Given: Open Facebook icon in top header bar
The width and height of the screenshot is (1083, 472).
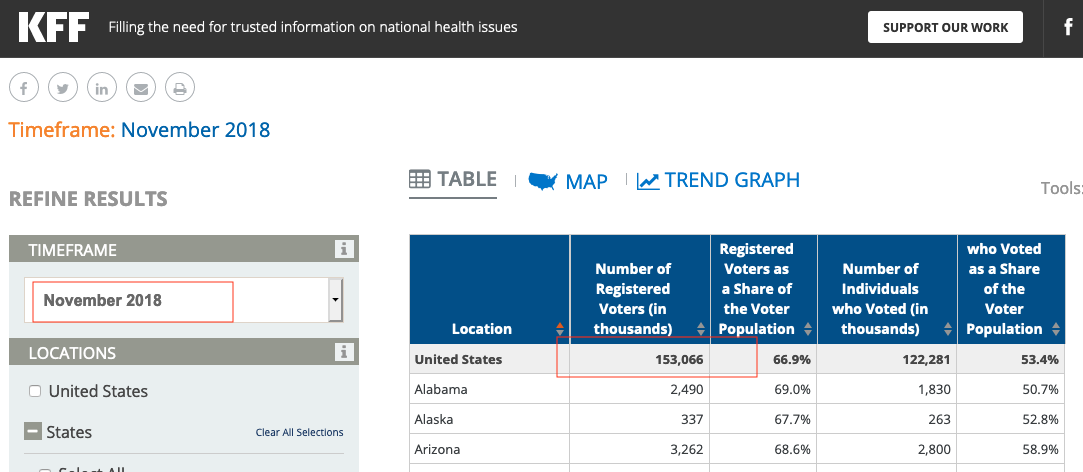Looking at the screenshot, I should [1068, 28].
